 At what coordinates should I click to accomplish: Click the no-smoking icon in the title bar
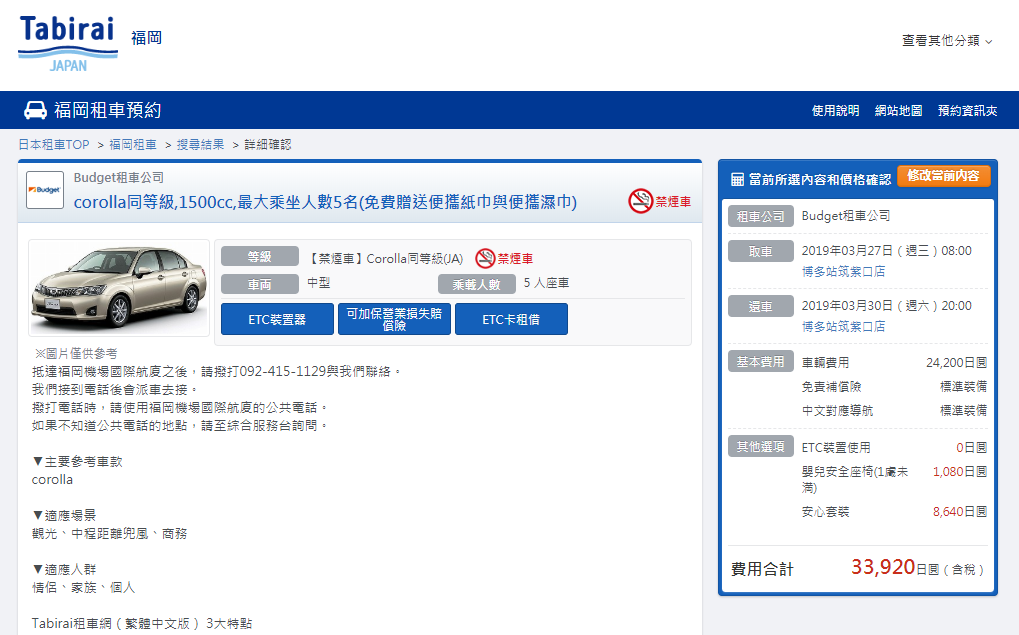tap(640, 201)
